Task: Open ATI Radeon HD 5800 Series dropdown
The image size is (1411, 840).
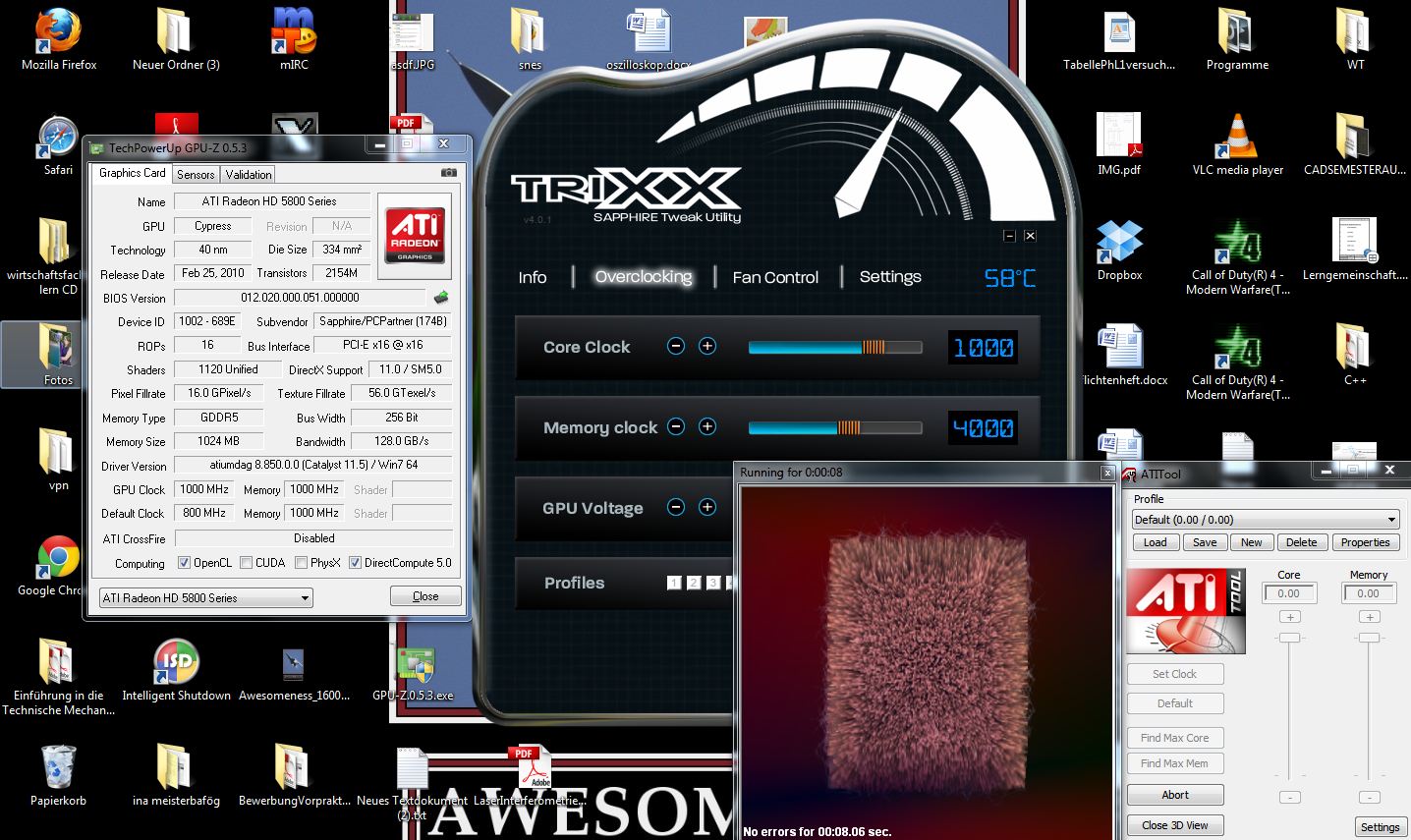Action: coord(206,597)
